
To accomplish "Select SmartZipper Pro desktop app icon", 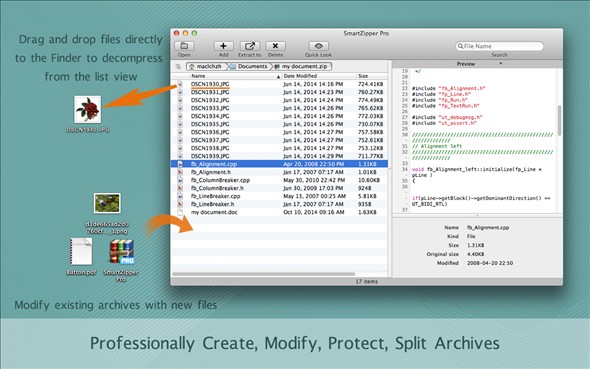I will point(122,252).
